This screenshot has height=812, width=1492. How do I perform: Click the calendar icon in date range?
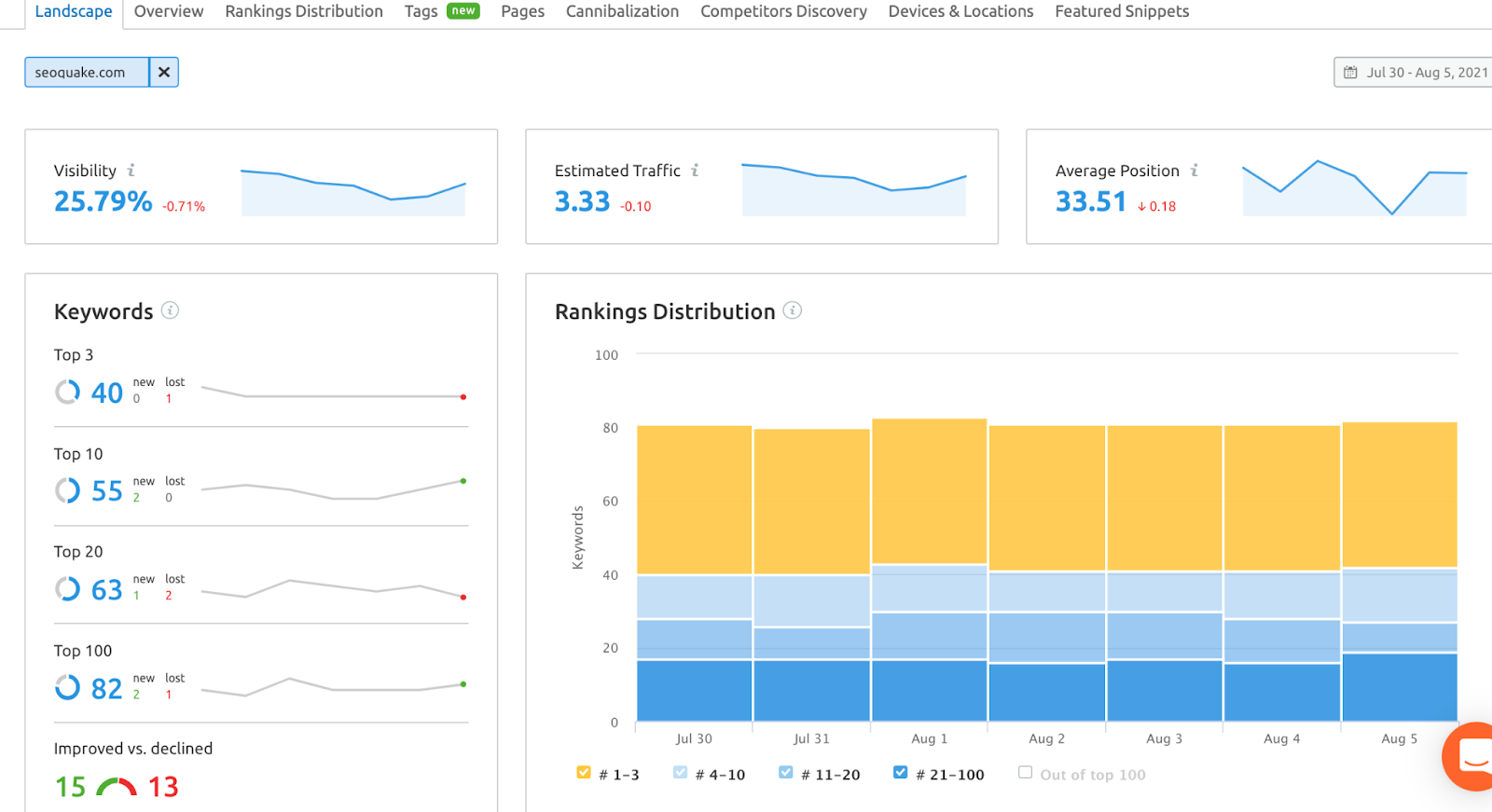[1350, 72]
